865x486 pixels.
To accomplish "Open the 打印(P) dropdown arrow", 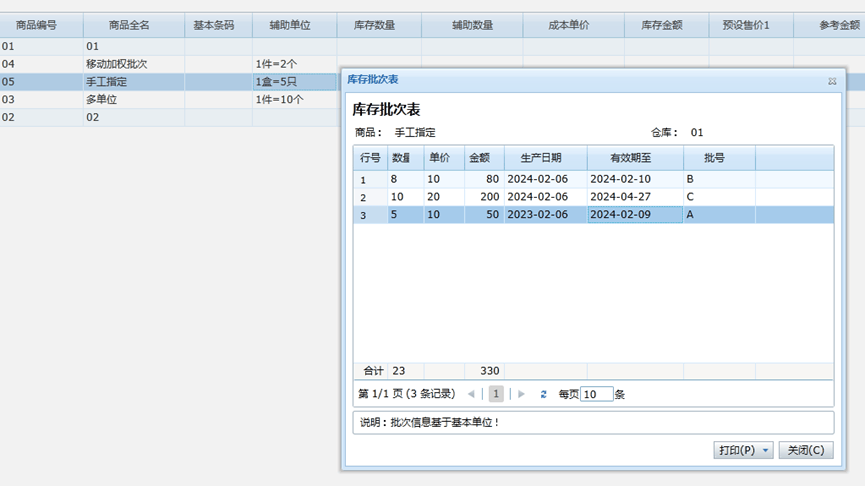I will (x=767, y=450).
